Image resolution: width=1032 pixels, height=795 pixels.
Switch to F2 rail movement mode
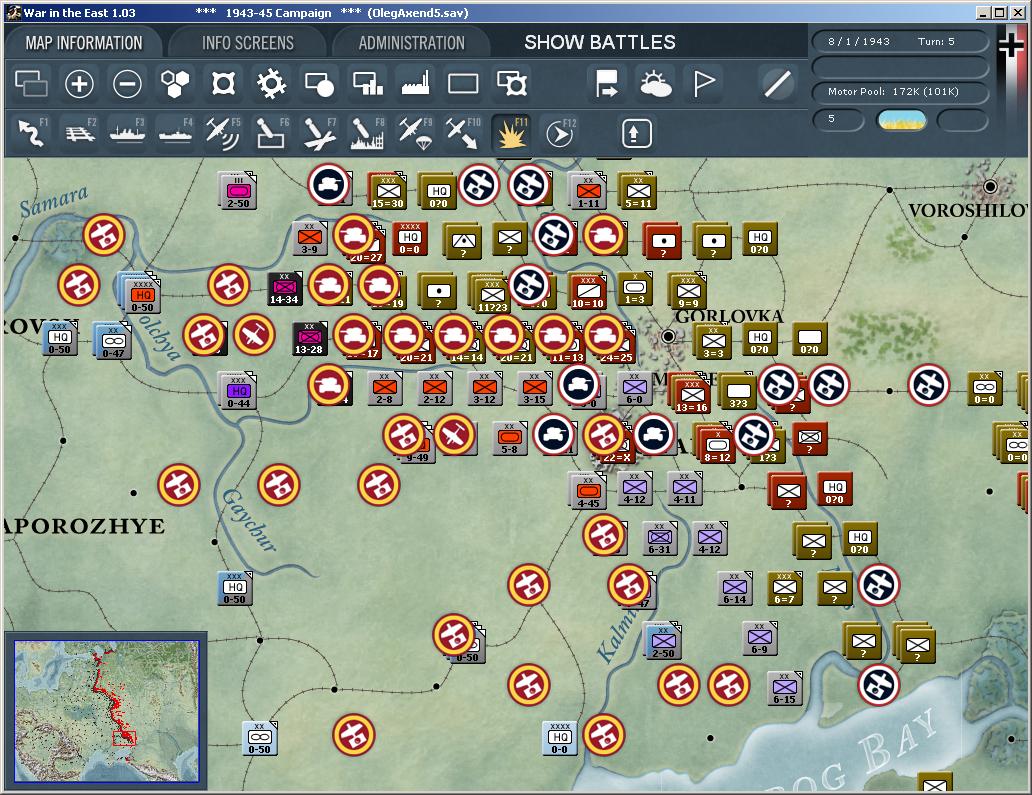click(80, 133)
